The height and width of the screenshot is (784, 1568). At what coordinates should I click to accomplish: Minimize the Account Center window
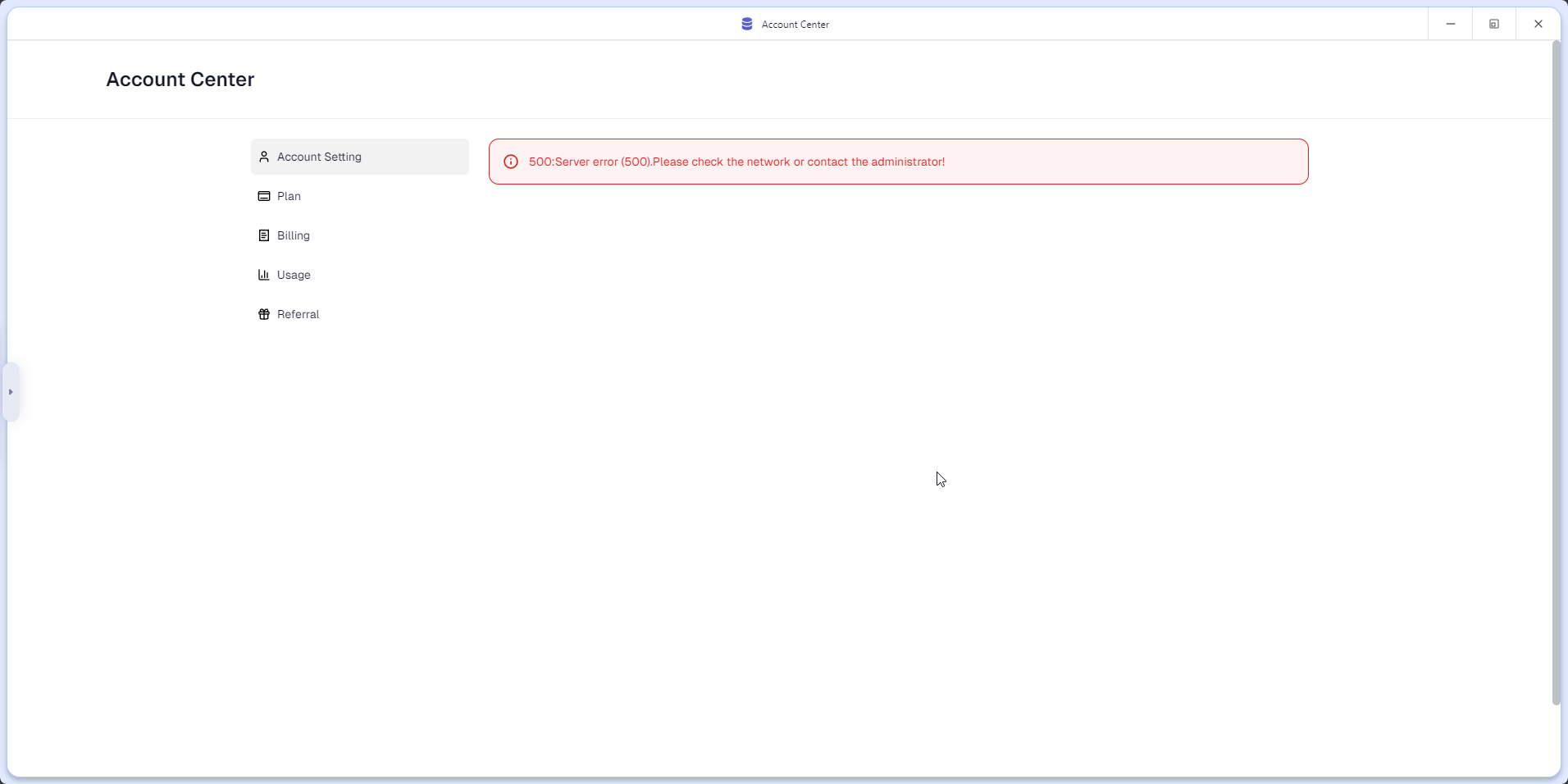[1451, 24]
